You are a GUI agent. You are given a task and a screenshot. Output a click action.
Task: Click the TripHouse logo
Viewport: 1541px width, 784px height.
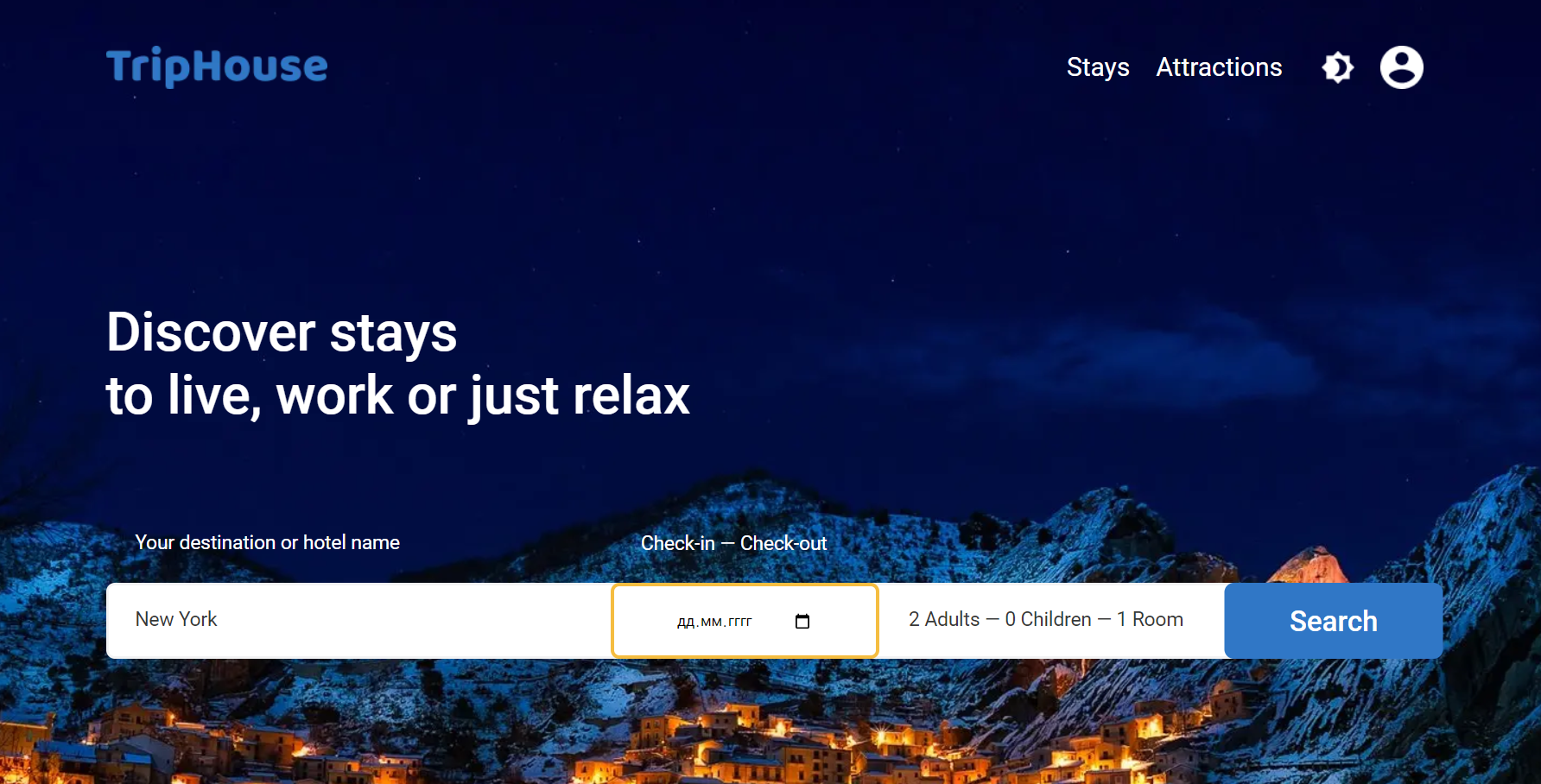[217, 66]
